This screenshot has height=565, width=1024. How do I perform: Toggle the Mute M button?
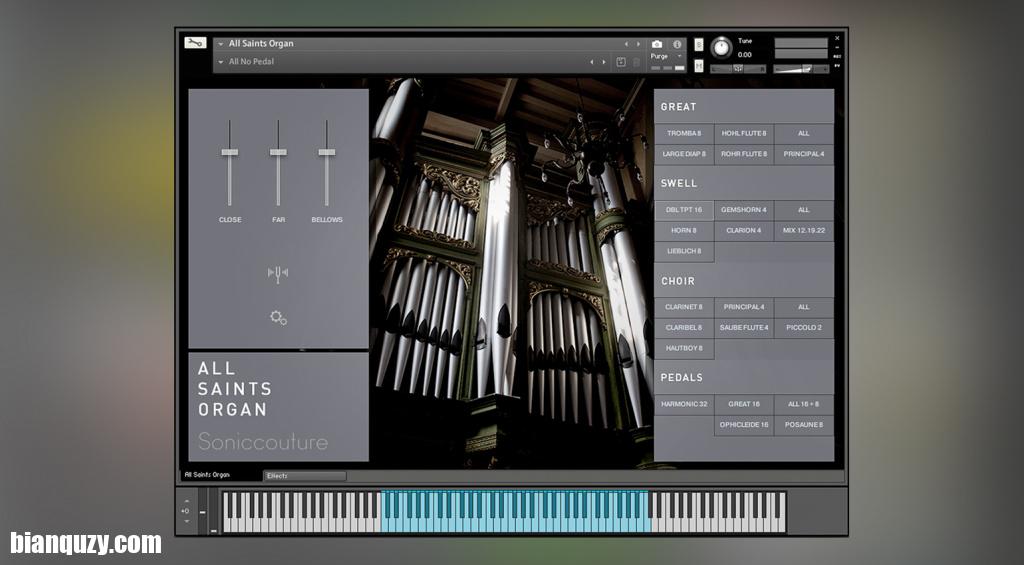tap(699, 66)
